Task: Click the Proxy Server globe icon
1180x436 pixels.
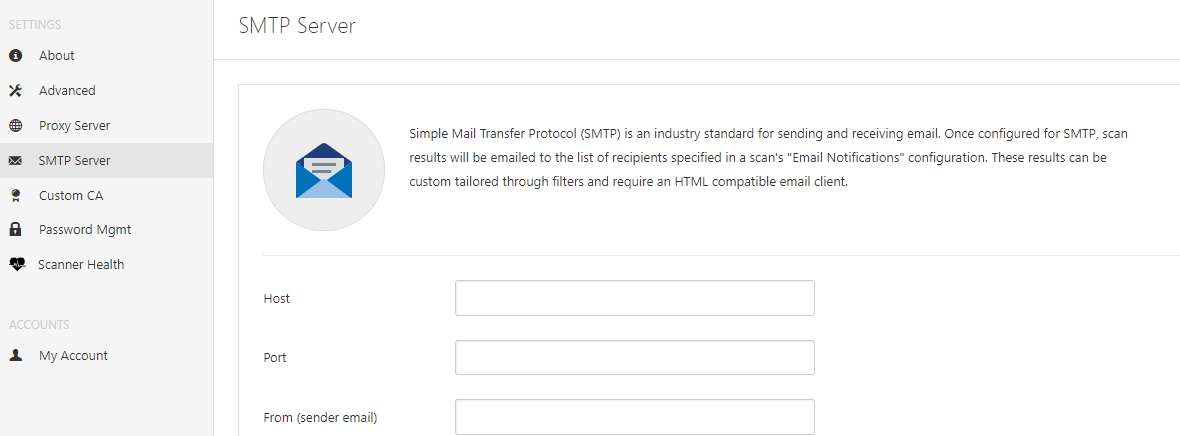Action: tap(16, 126)
